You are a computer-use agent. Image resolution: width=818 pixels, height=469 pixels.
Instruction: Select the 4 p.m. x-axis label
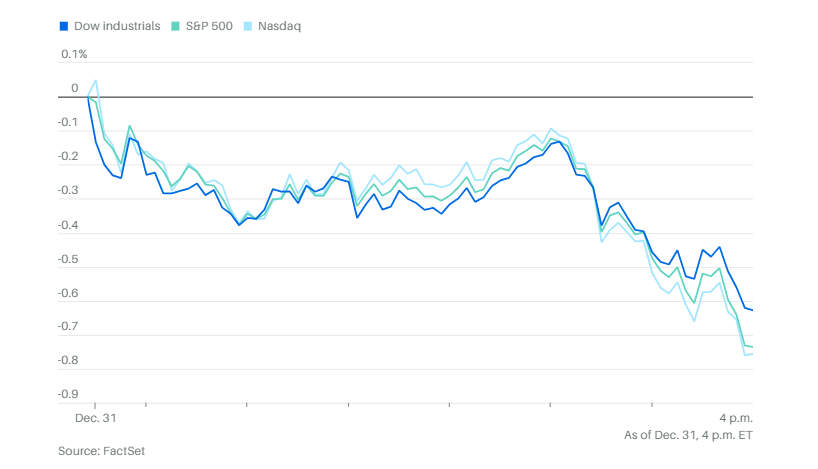click(x=735, y=418)
